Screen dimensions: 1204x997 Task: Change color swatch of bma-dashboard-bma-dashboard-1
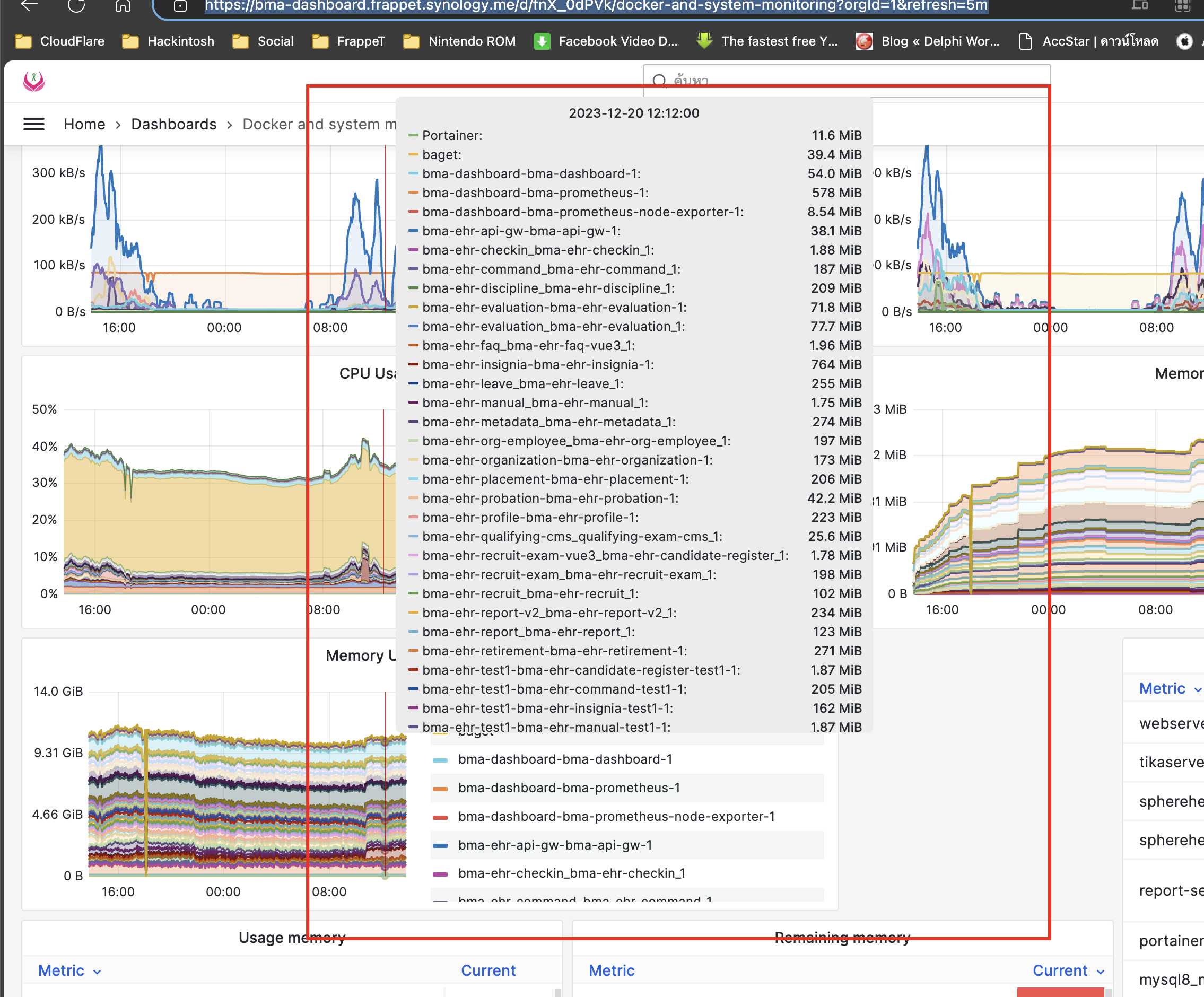pyautogui.click(x=440, y=759)
